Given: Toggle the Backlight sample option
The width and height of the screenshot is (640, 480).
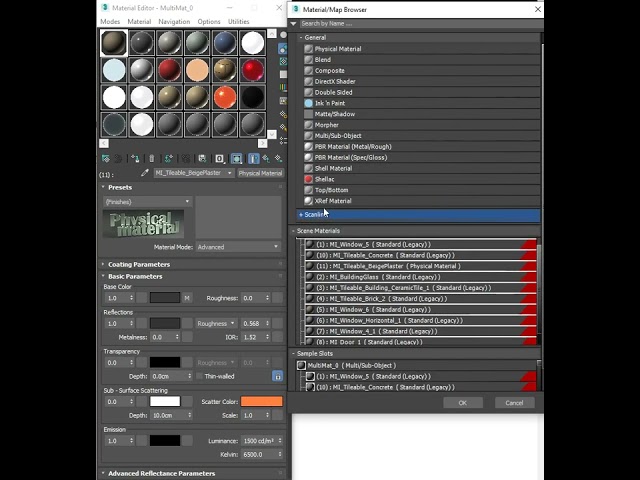Looking at the screenshot, I should (x=283, y=49).
